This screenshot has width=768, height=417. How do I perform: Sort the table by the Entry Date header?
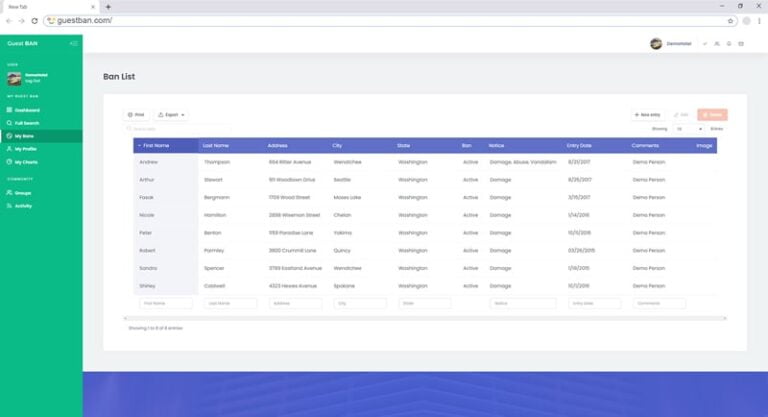[579, 146]
